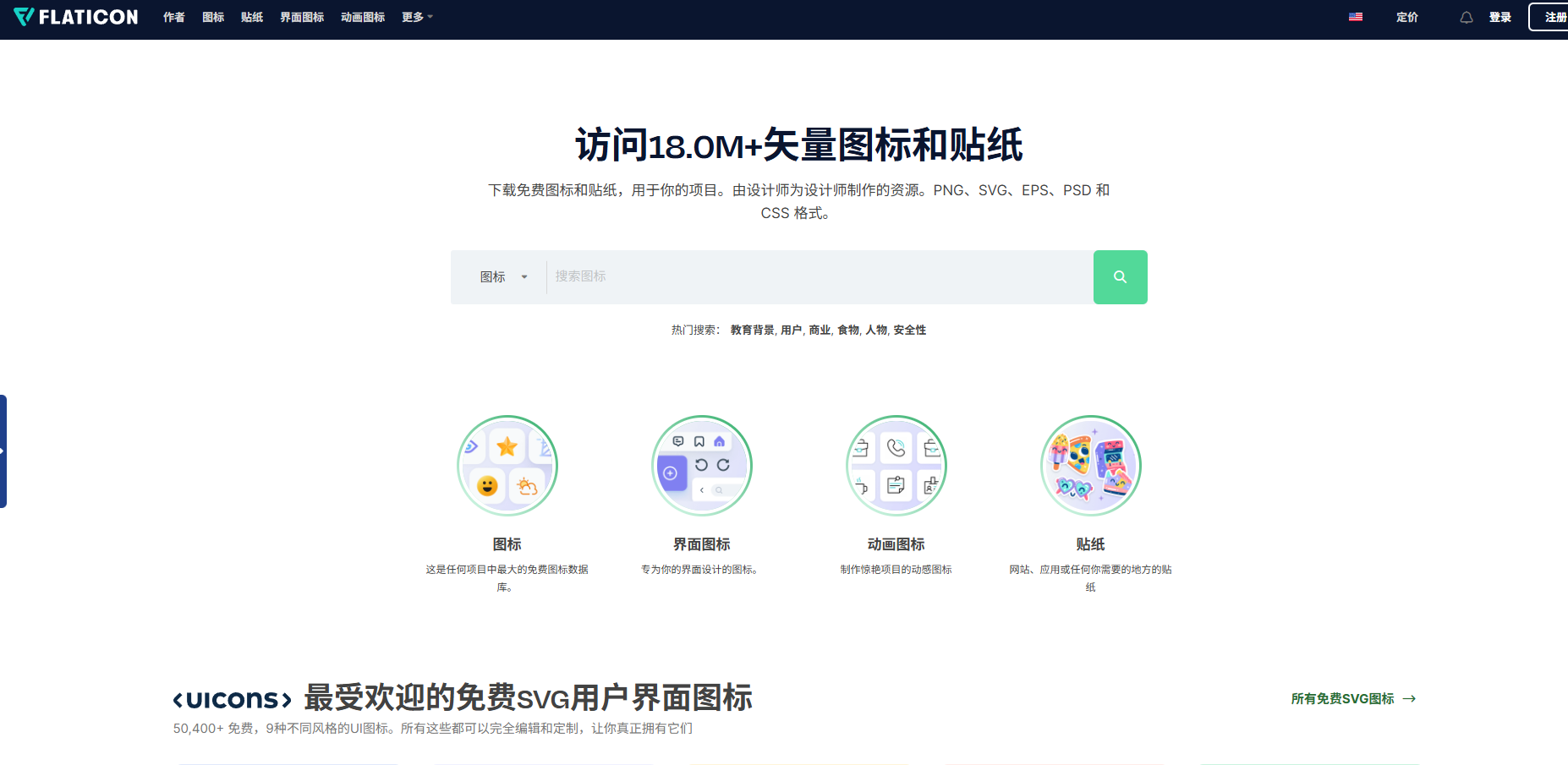
Task: Click the Flaticon logo
Action: 76,17
